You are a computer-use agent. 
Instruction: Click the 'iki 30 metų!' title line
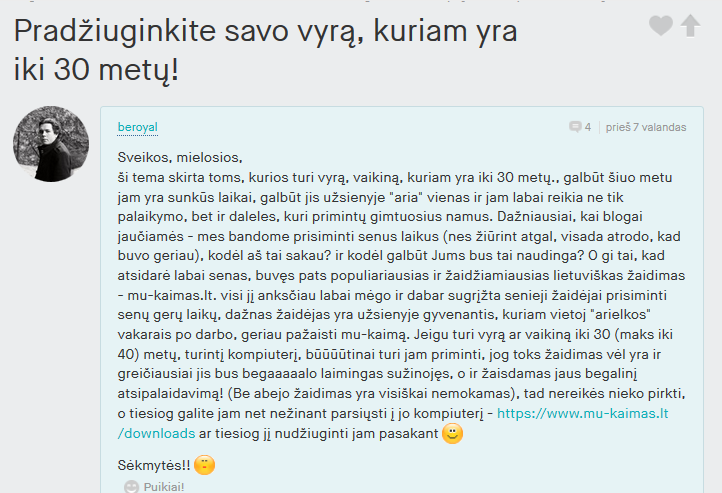coord(96,70)
